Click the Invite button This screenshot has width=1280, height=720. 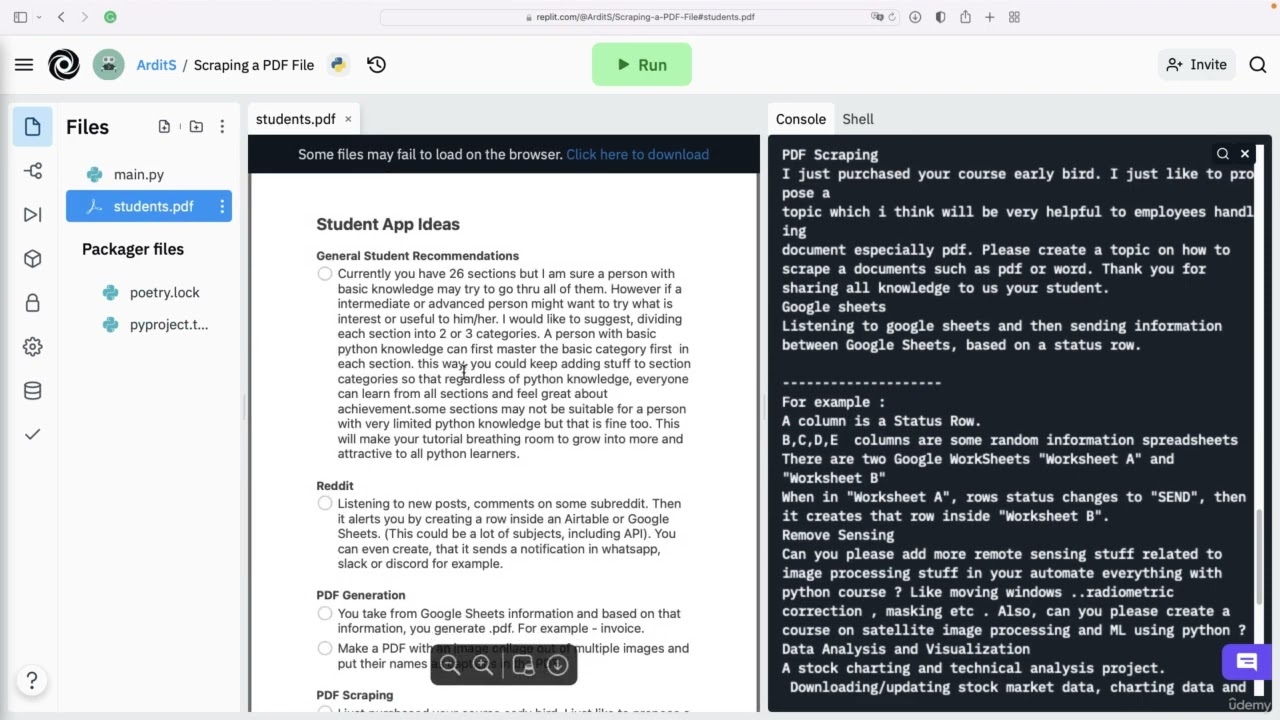click(1197, 65)
